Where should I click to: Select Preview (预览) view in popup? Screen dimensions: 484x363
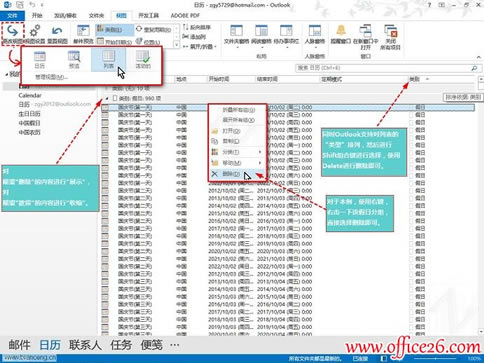tap(74, 60)
